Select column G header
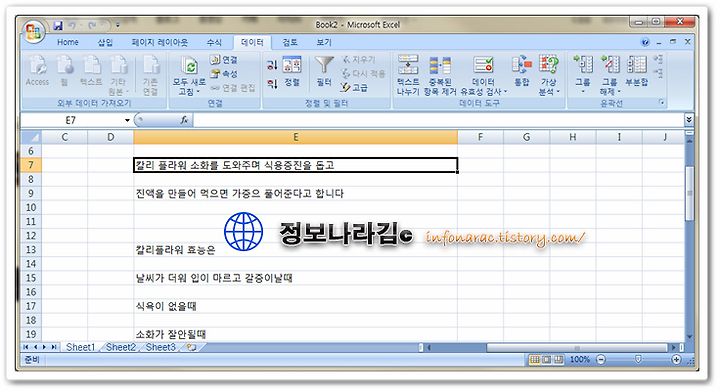The width and height of the screenshot is (720, 392). pyautogui.click(x=526, y=137)
